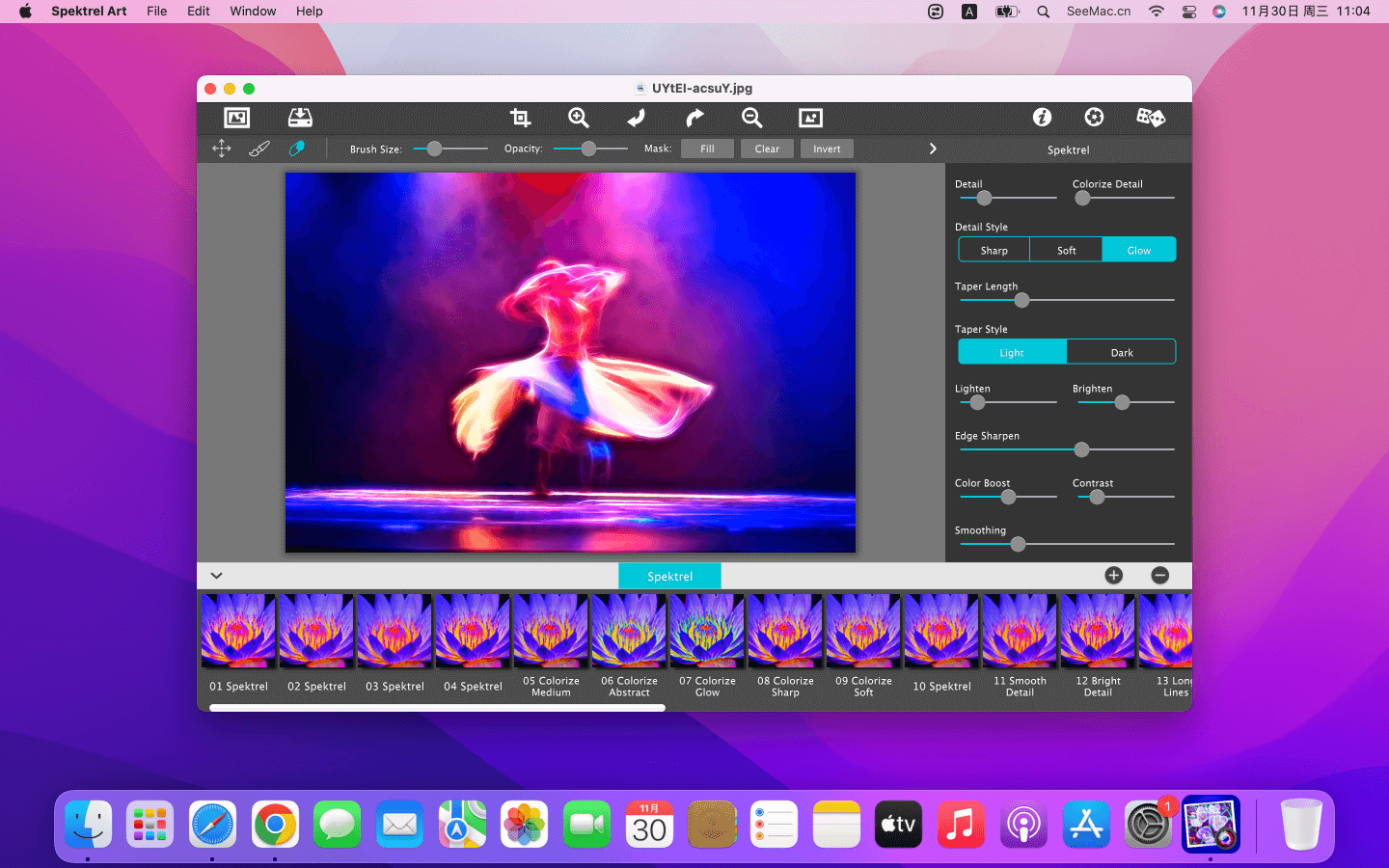Select the mask brush tool
Viewport: 1389px width, 868px height.
(259, 149)
